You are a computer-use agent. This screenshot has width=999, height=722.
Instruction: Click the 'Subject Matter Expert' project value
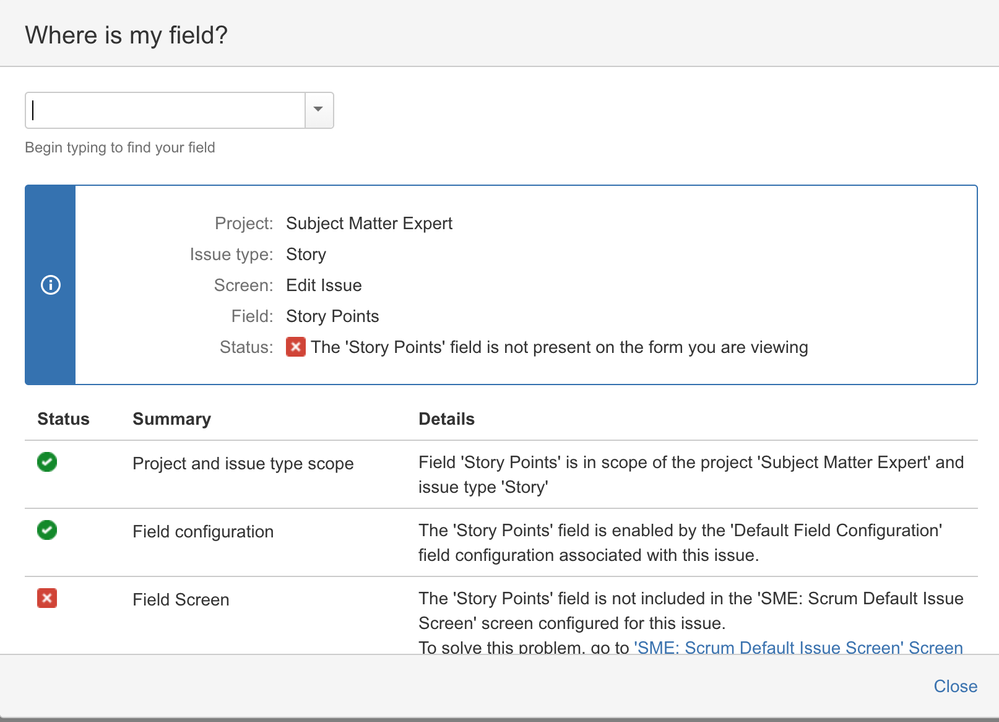[x=369, y=223]
